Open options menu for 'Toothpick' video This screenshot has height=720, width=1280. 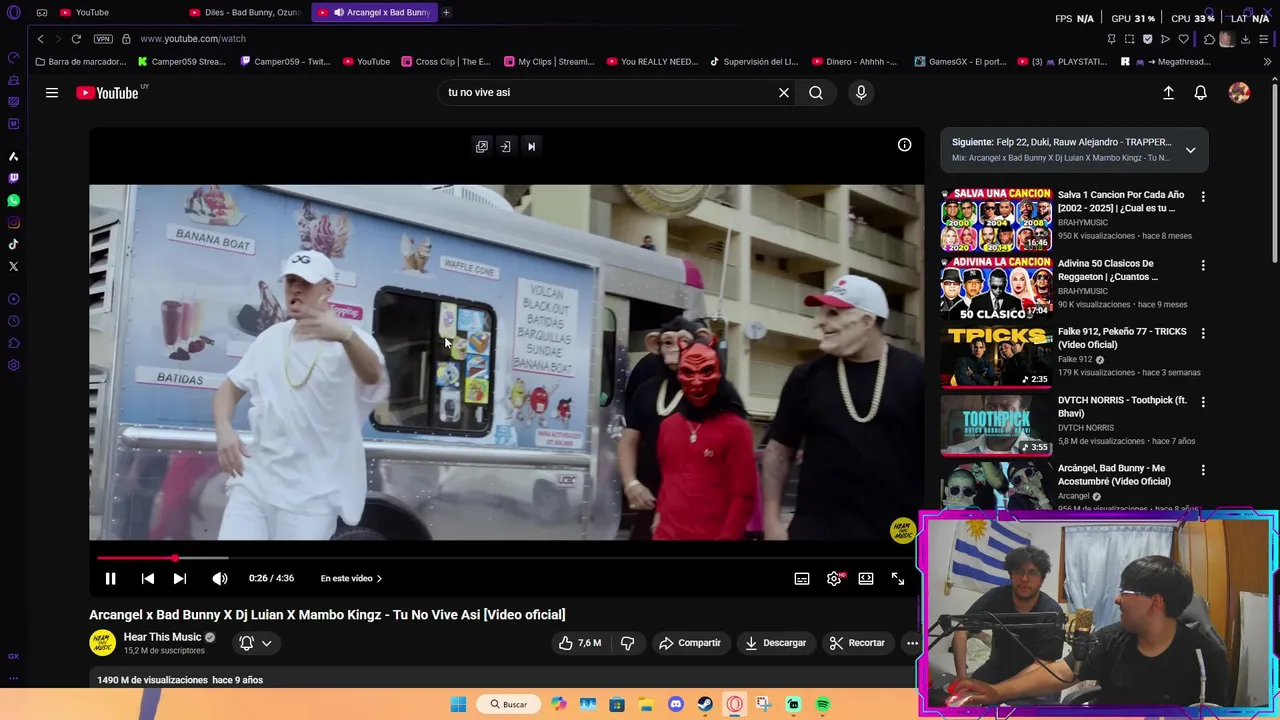point(1203,402)
